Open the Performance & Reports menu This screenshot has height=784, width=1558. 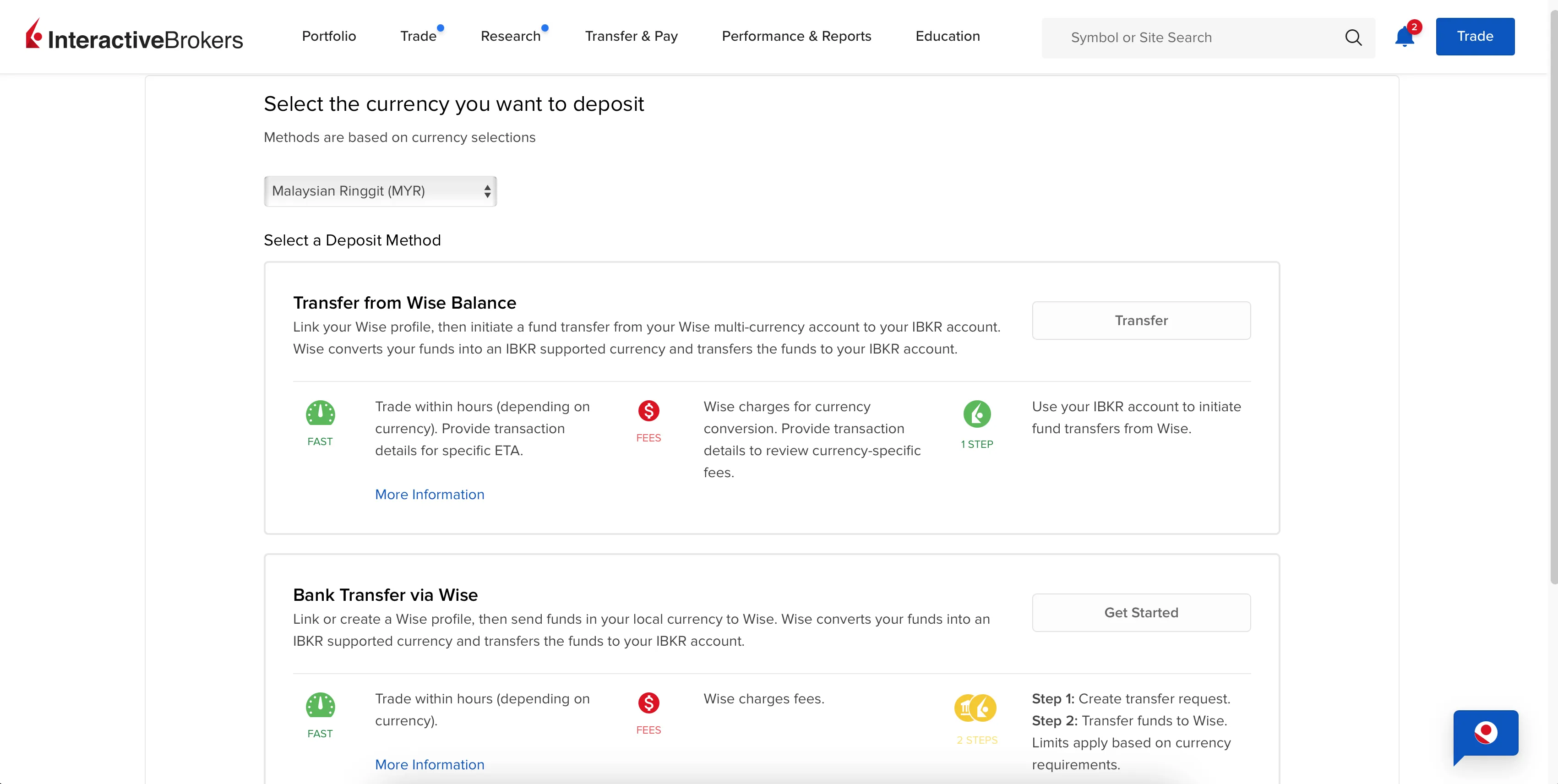796,36
